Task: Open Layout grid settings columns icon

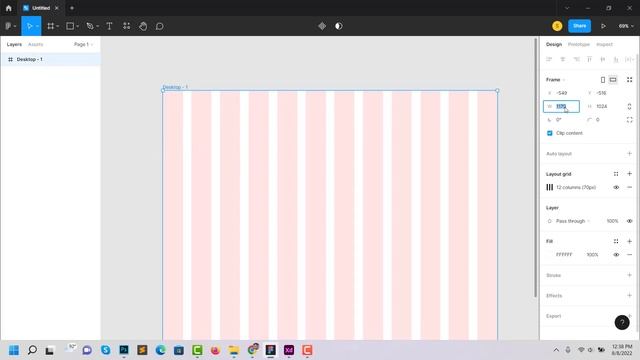Action: click(x=550, y=187)
